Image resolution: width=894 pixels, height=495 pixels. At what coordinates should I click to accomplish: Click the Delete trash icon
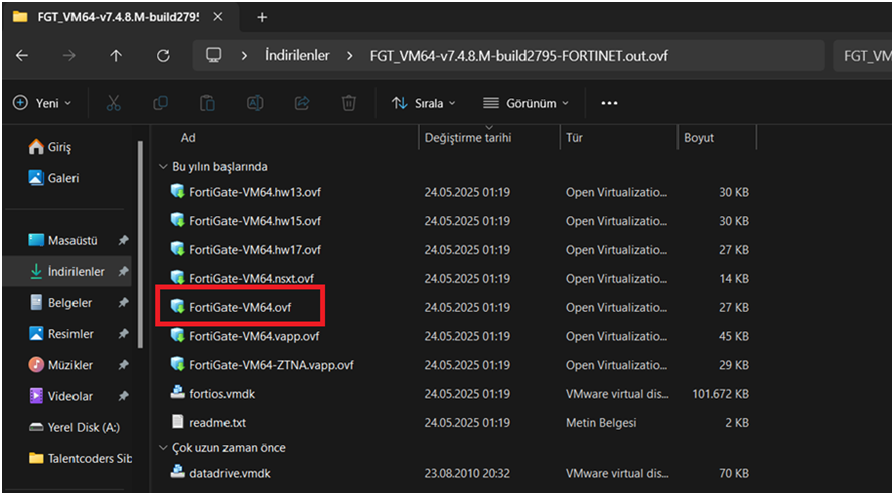348,103
